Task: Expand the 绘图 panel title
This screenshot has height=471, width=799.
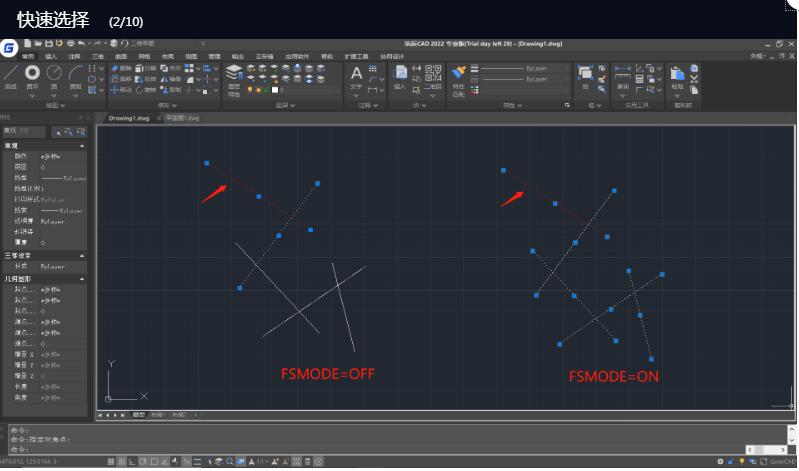Action: [x=52, y=104]
